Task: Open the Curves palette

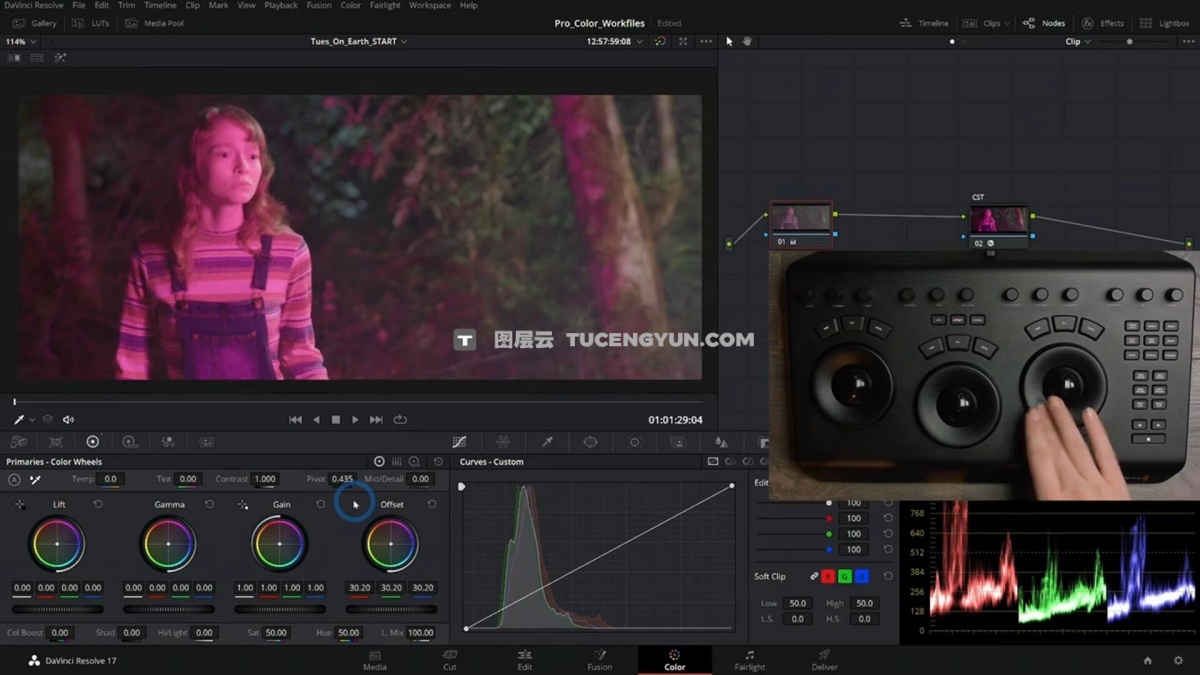Action: pyautogui.click(x=459, y=442)
